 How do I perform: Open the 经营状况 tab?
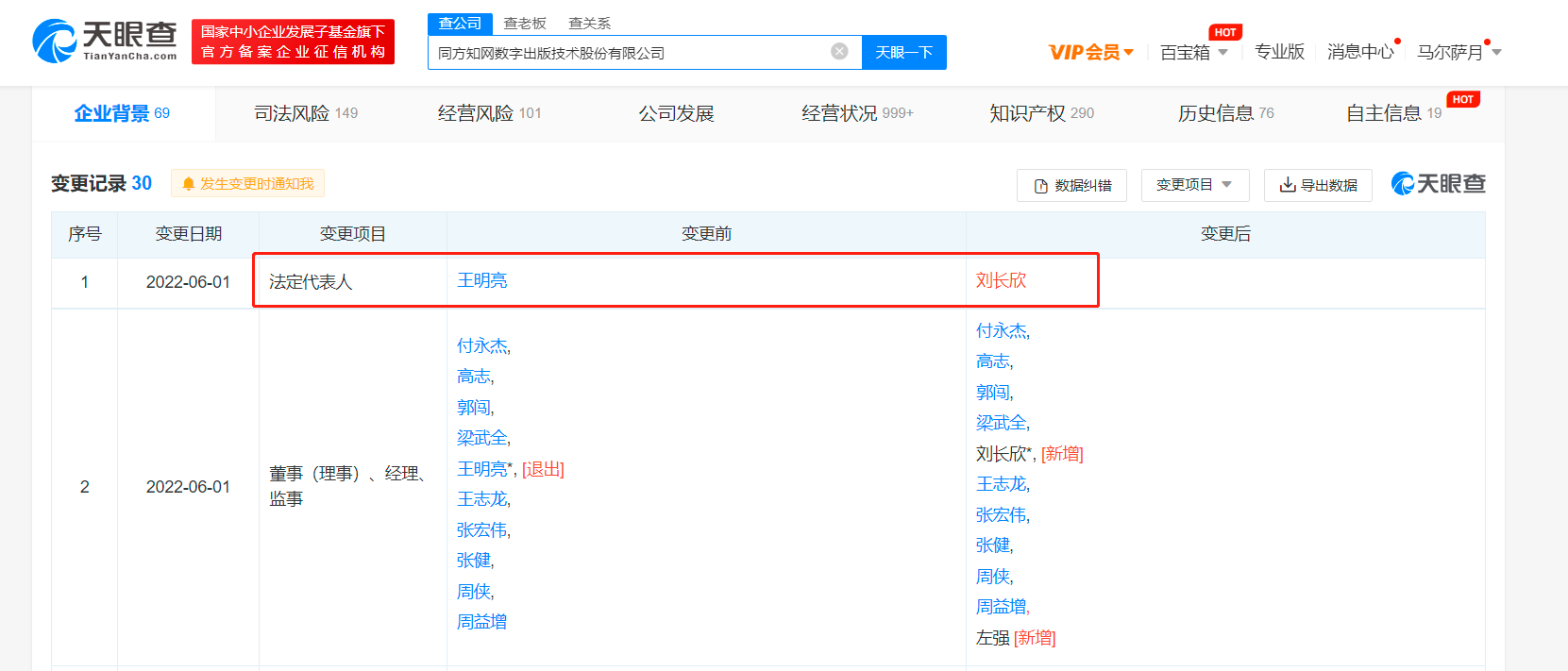(x=857, y=113)
